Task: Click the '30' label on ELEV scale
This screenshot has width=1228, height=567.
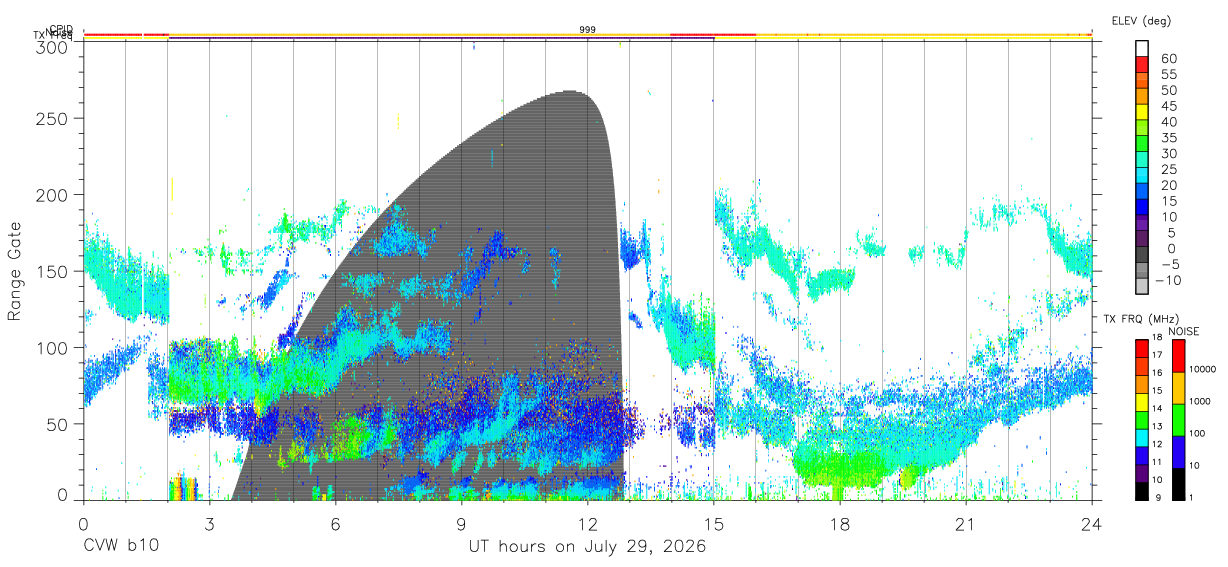Action: [x=1168, y=154]
